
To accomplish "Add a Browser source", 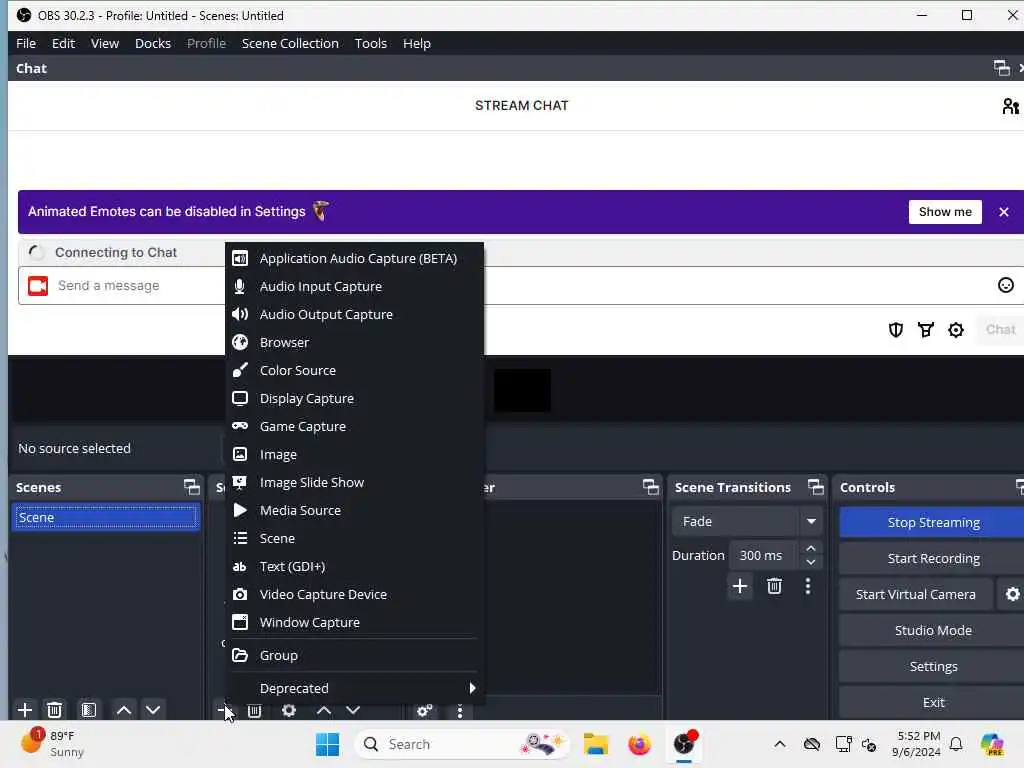I will point(354,343).
